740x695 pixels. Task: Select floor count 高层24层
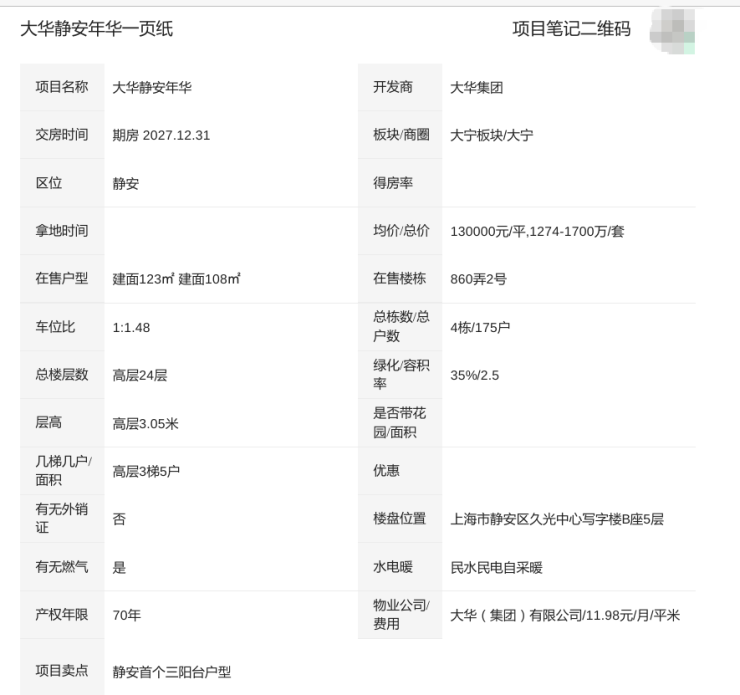(x=140, y=376)
